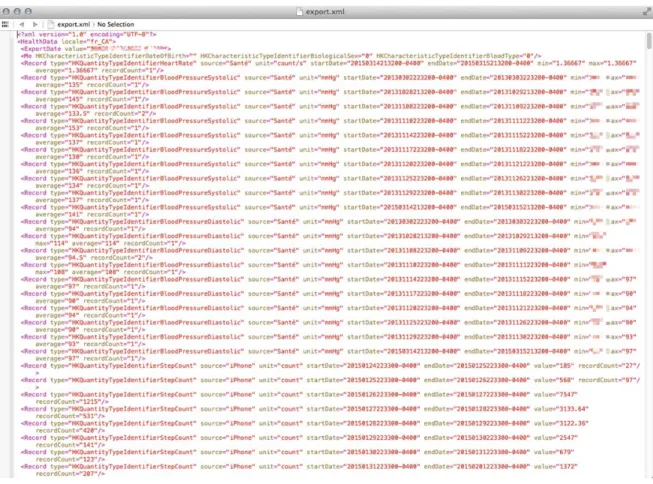653x484 pixels.
Task: Go forward with the right arrow
Action: (35, 24)
